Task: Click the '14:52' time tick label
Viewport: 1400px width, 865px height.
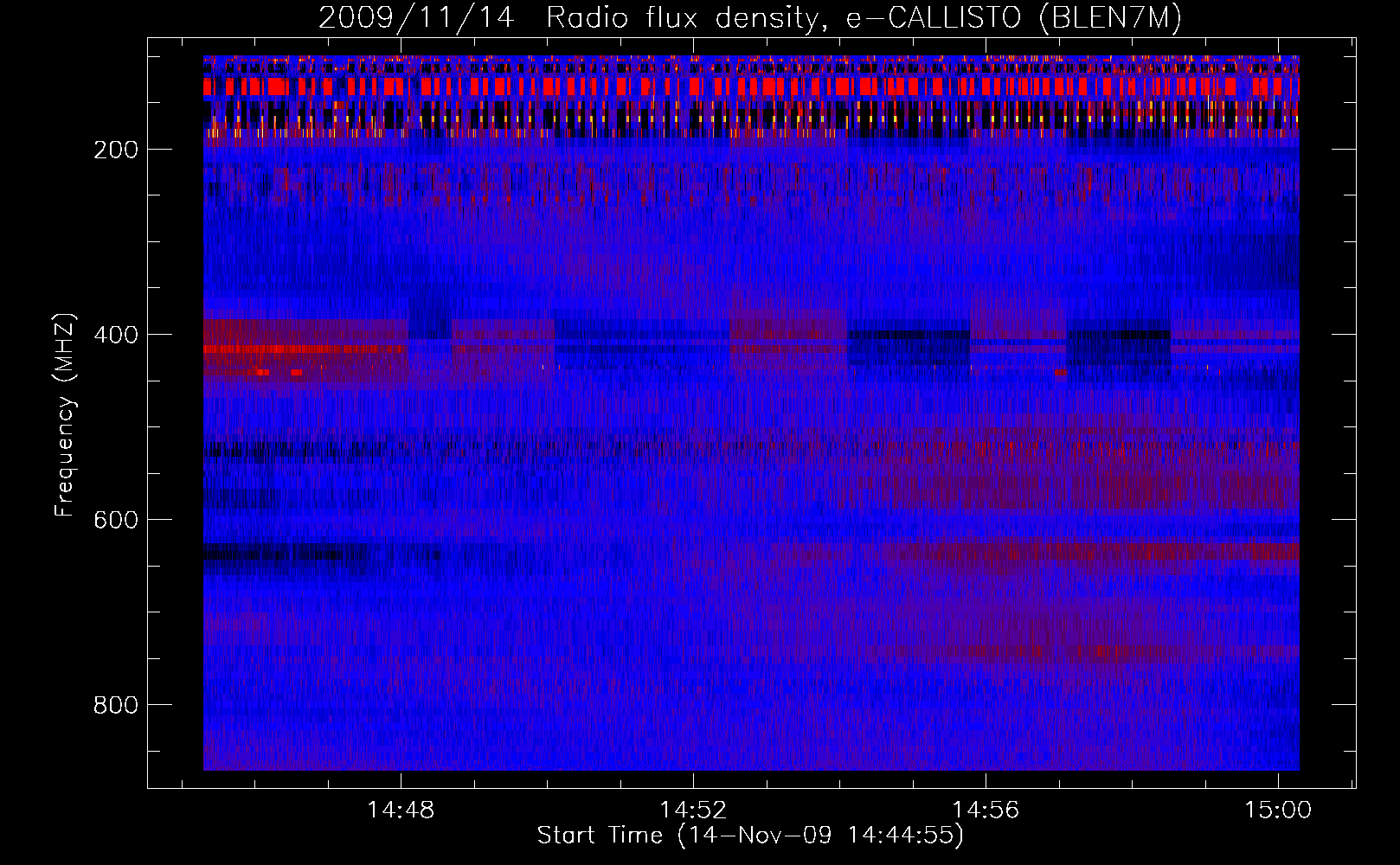Action: pyautogui.click(x=693, y=811)
